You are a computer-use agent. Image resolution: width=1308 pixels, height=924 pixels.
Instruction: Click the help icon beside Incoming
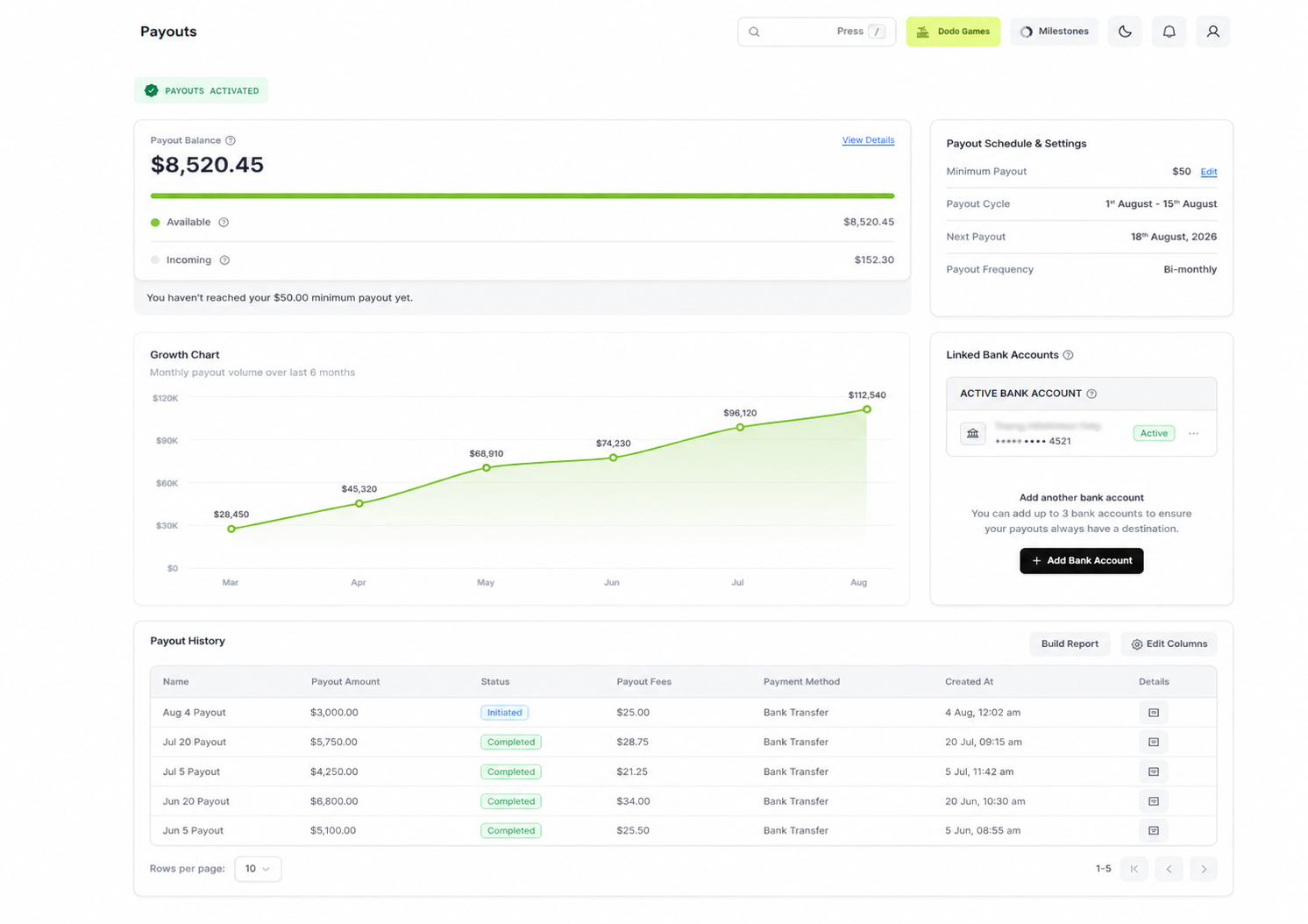(x=224, y=260)
